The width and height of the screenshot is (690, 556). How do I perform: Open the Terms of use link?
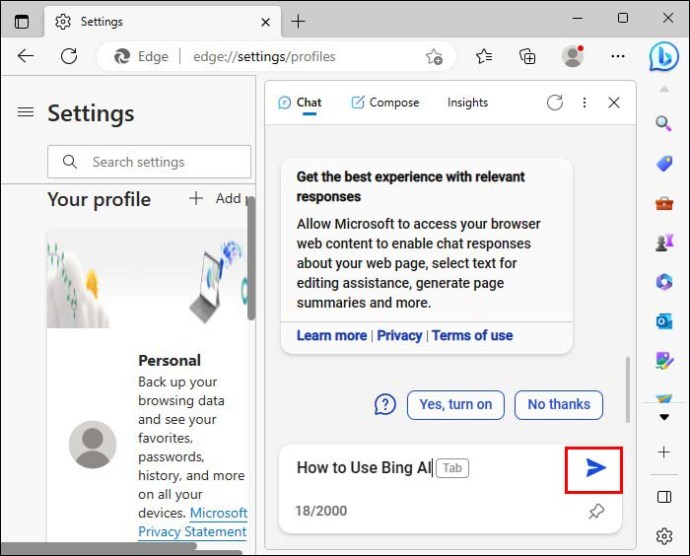[472, 335]
